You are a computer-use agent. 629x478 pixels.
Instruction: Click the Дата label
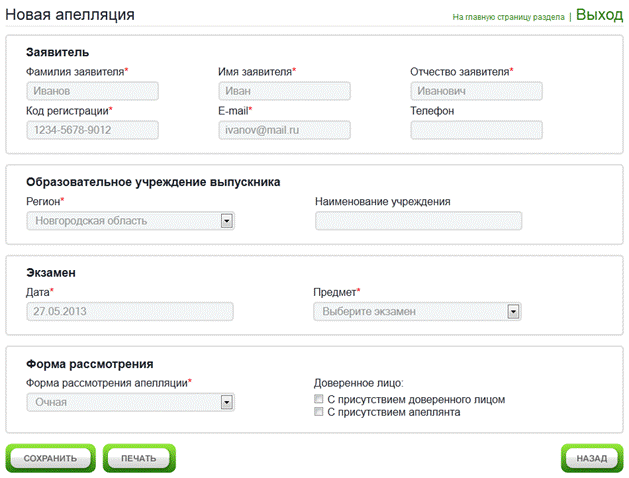pos(38,292)
